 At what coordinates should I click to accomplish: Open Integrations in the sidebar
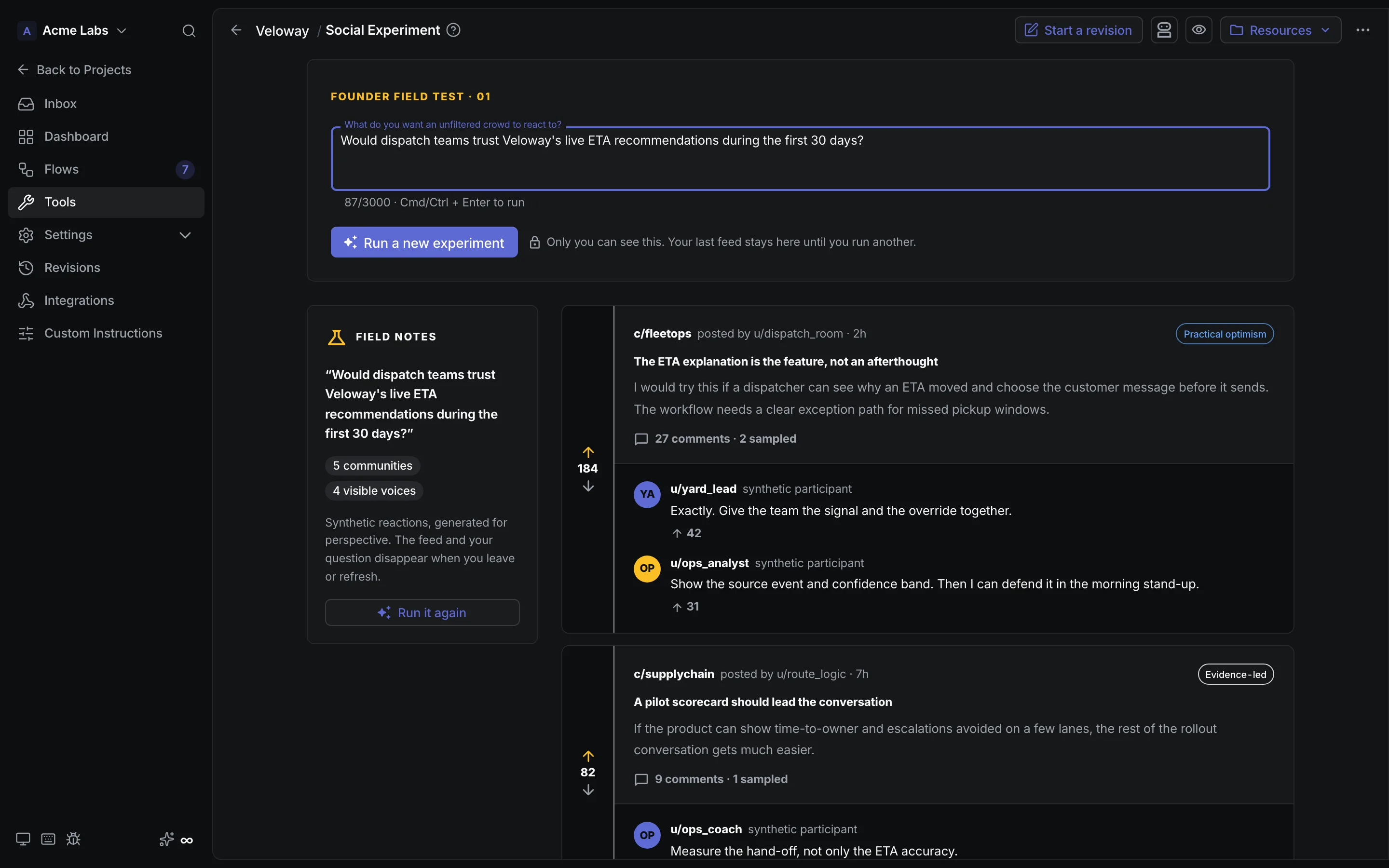tap(106, 301)
